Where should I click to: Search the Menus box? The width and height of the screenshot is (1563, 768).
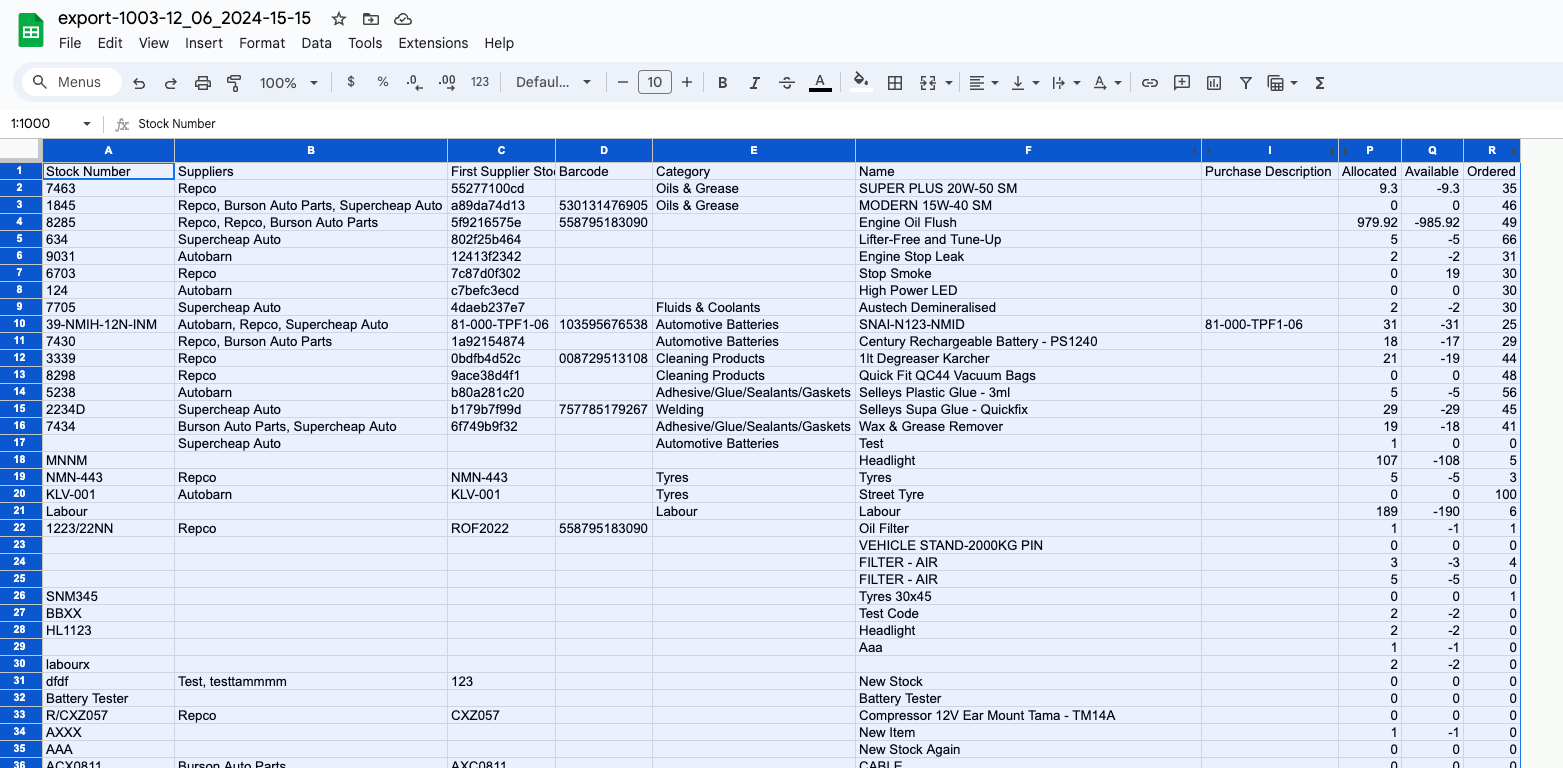(70, 82)
